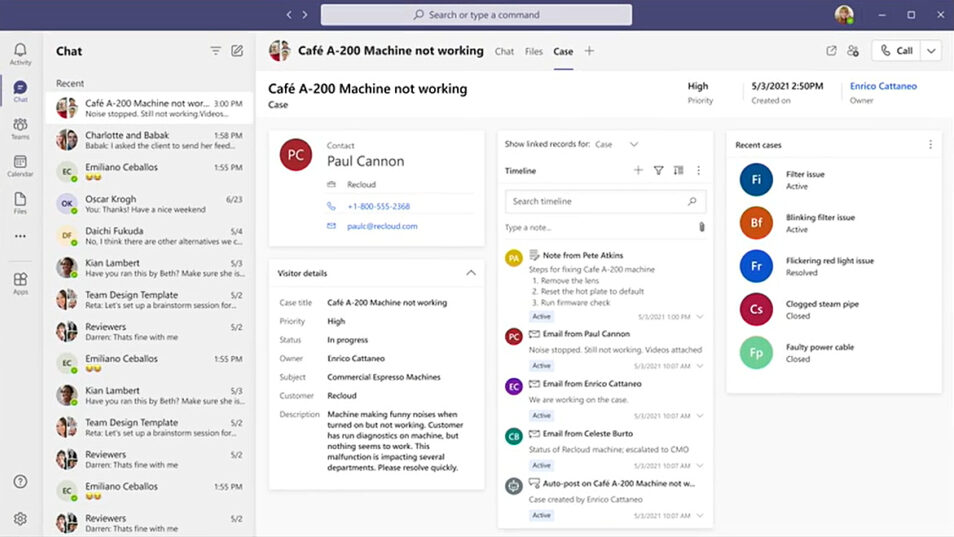Open the Charlotte and Babak chat
Screen dimensions: 954x537
click(x=149, y=140)
